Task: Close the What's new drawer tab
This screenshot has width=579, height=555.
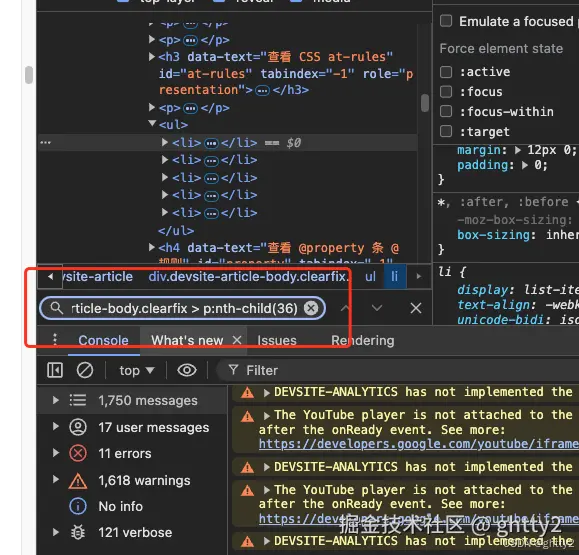Action: coord(237,340)
